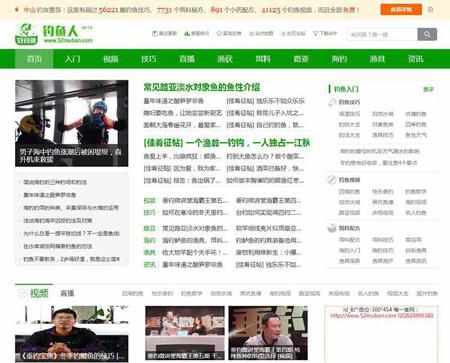
Task: Click the 视频大全 filter above the video thumbnails
Action: [397, 293]
